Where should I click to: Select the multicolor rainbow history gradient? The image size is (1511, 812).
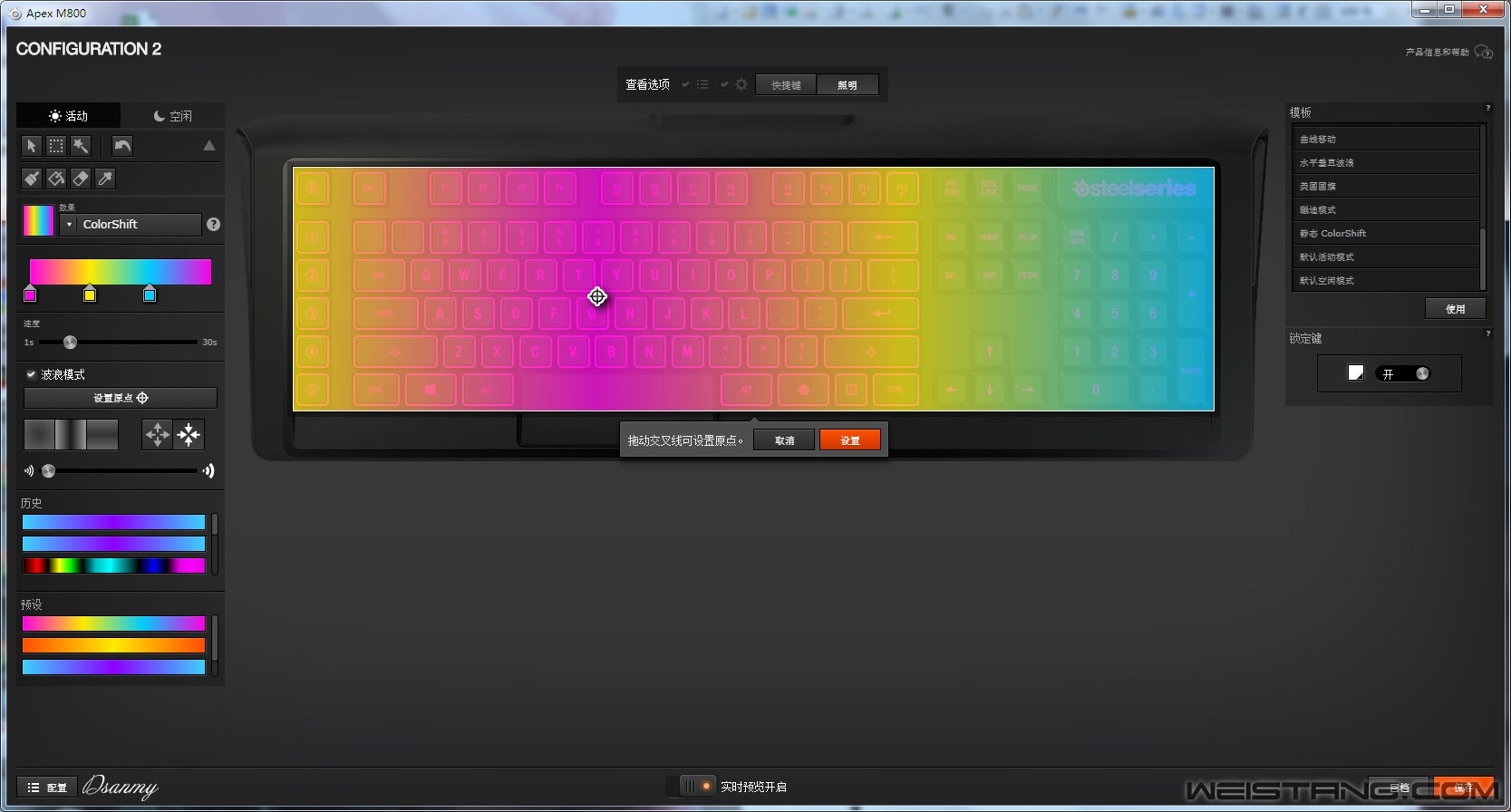tap(113, 565)
